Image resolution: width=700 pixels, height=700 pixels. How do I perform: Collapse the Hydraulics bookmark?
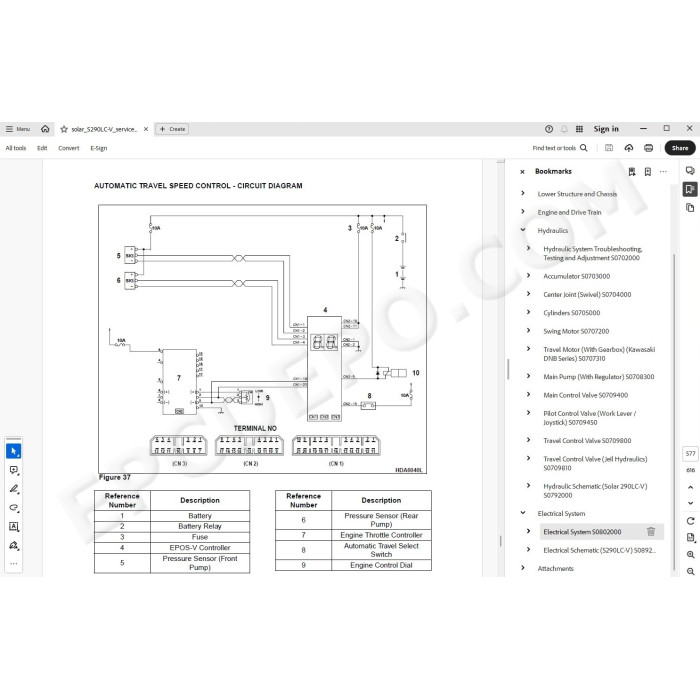pyautogui.click(x=523, y=230)
